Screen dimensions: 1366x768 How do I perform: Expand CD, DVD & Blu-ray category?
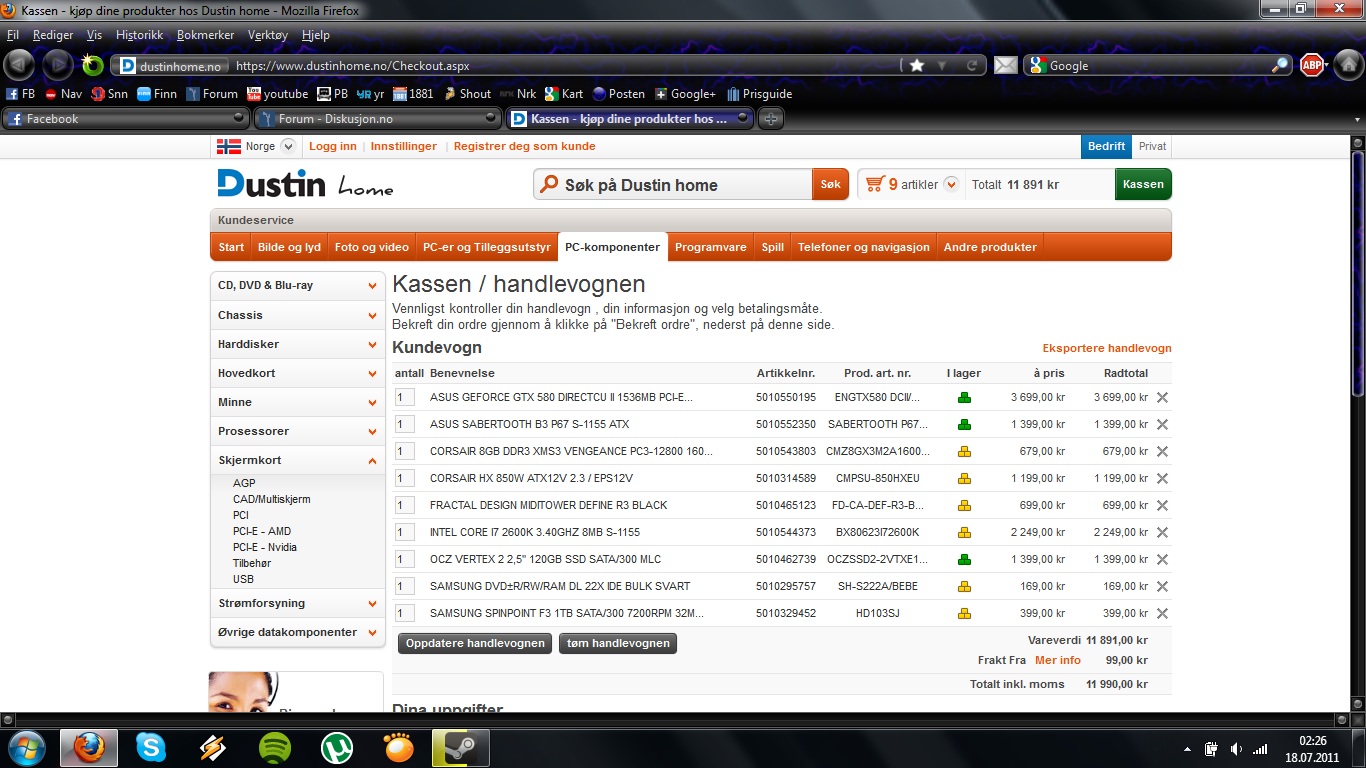pos(297,285)
